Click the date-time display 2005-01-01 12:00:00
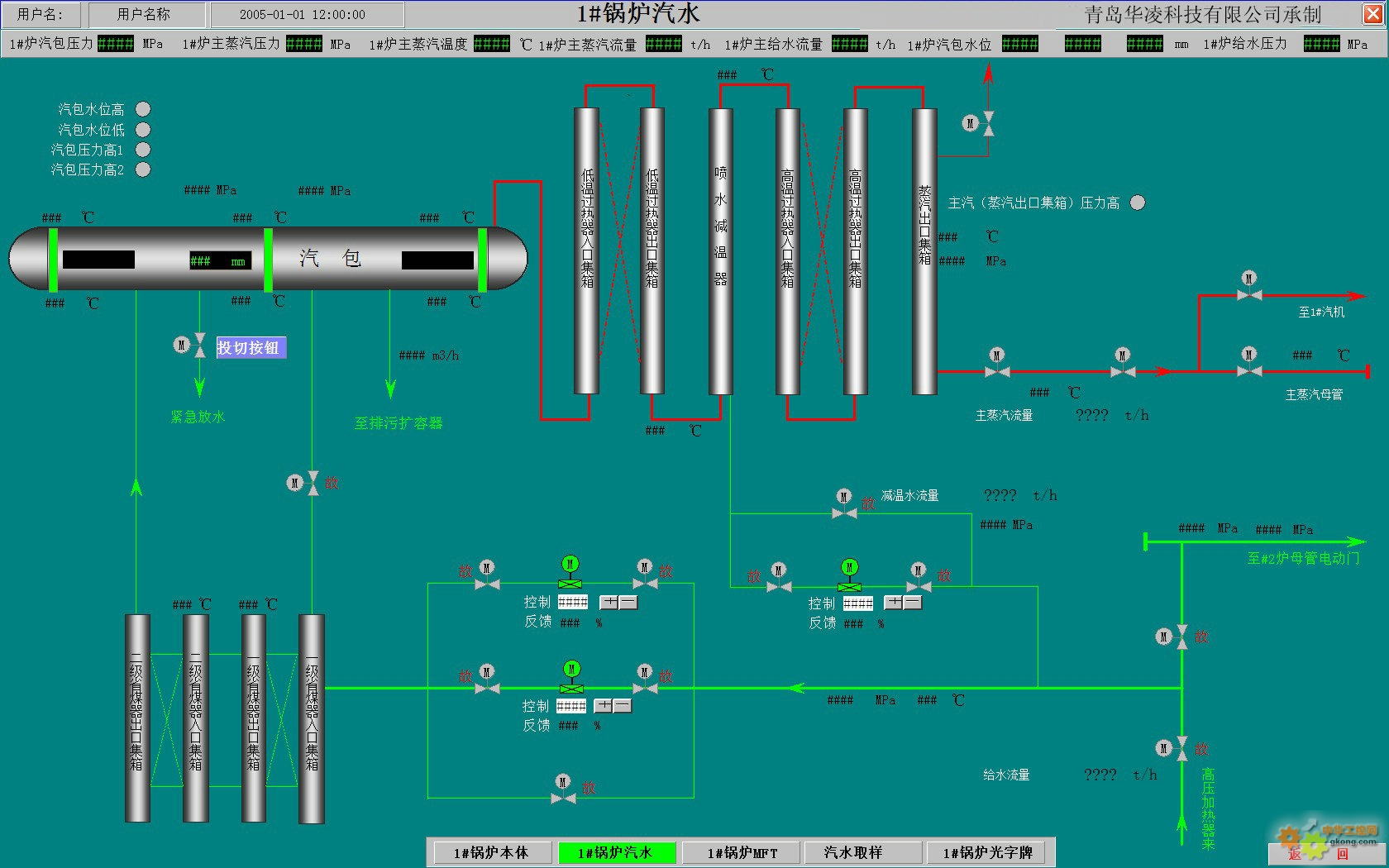 (307, 14)
